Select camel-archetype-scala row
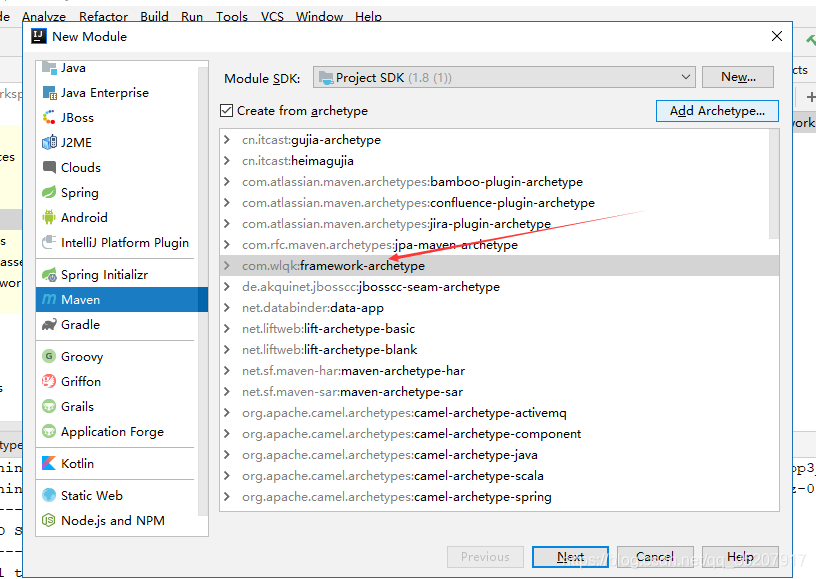The image size is (816, 579). [499, 475]
